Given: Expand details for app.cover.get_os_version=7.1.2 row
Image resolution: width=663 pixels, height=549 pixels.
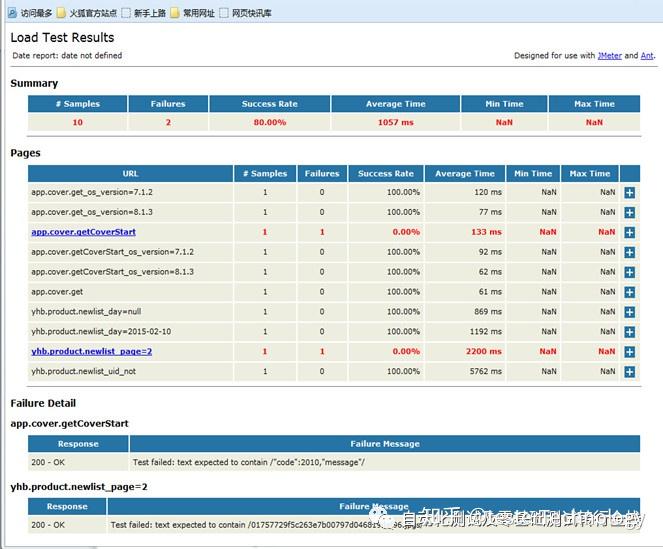Looking at the screenshot, I should (629, 193).
